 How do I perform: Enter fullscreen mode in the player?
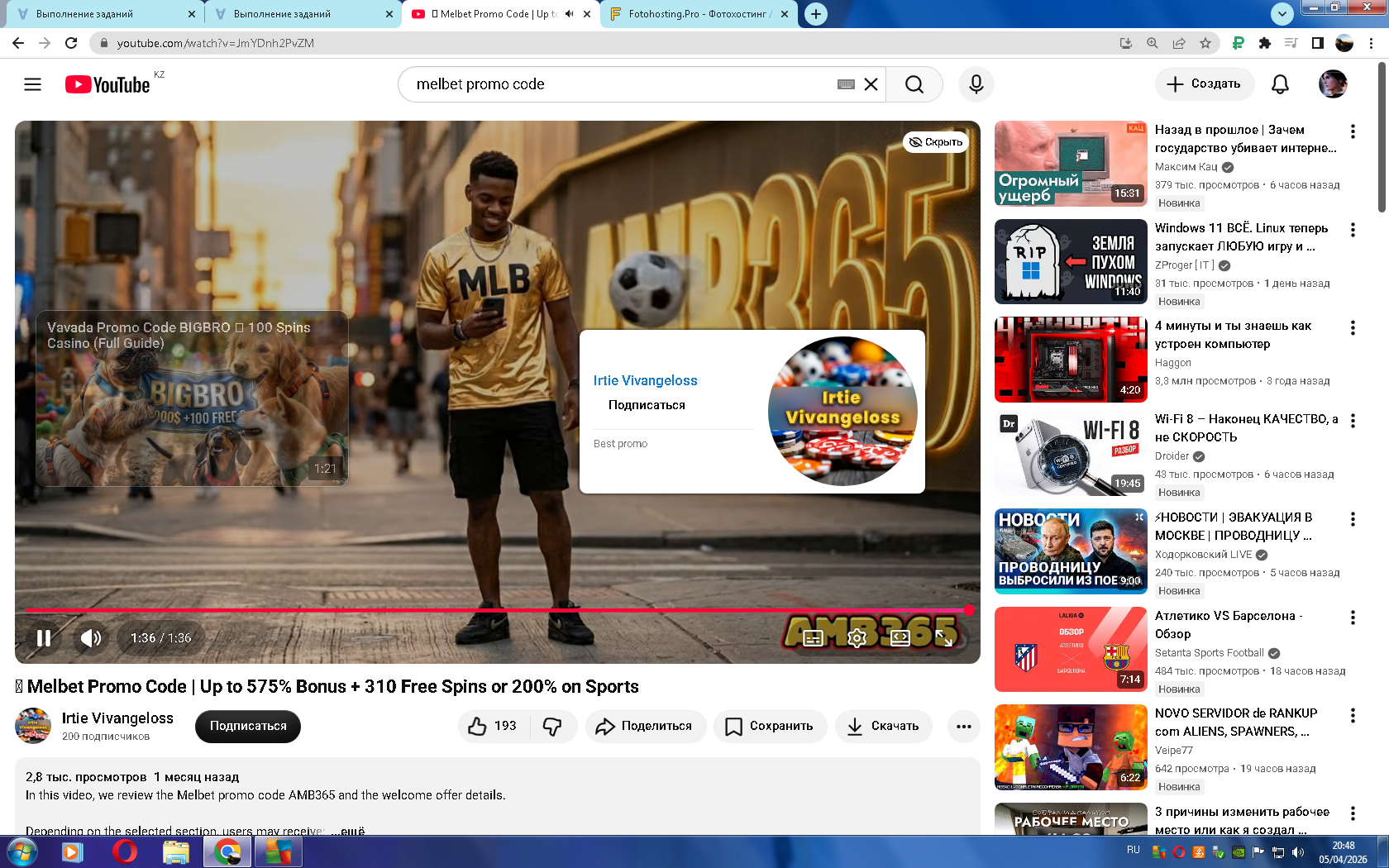[x=943, y=637]
